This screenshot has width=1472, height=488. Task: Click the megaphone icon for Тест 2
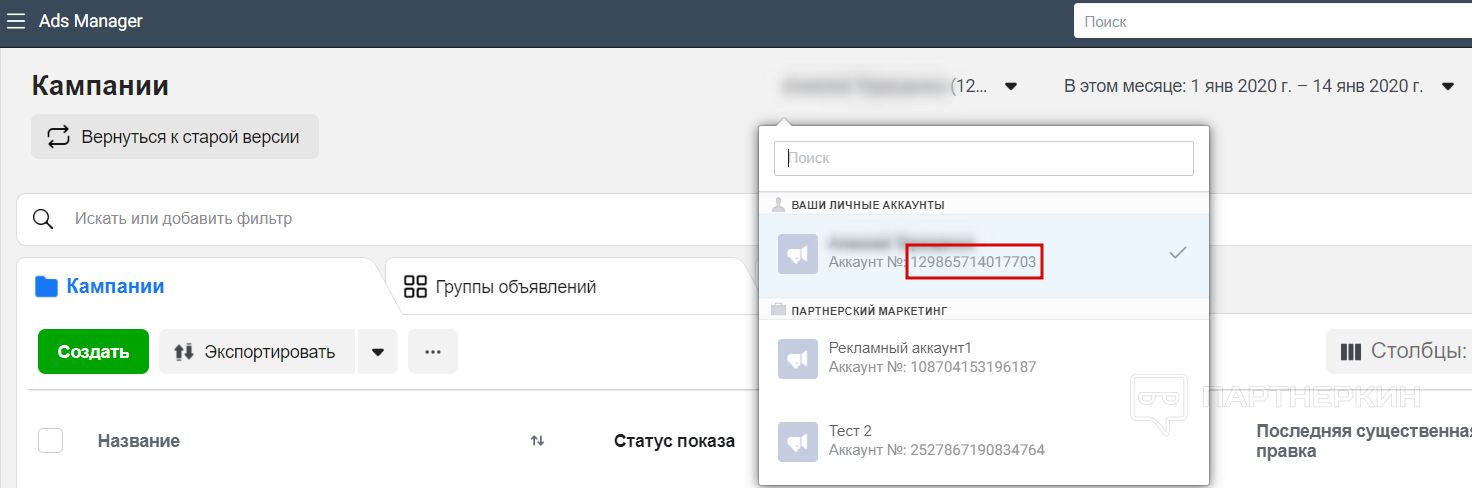[x=797, y=440]
